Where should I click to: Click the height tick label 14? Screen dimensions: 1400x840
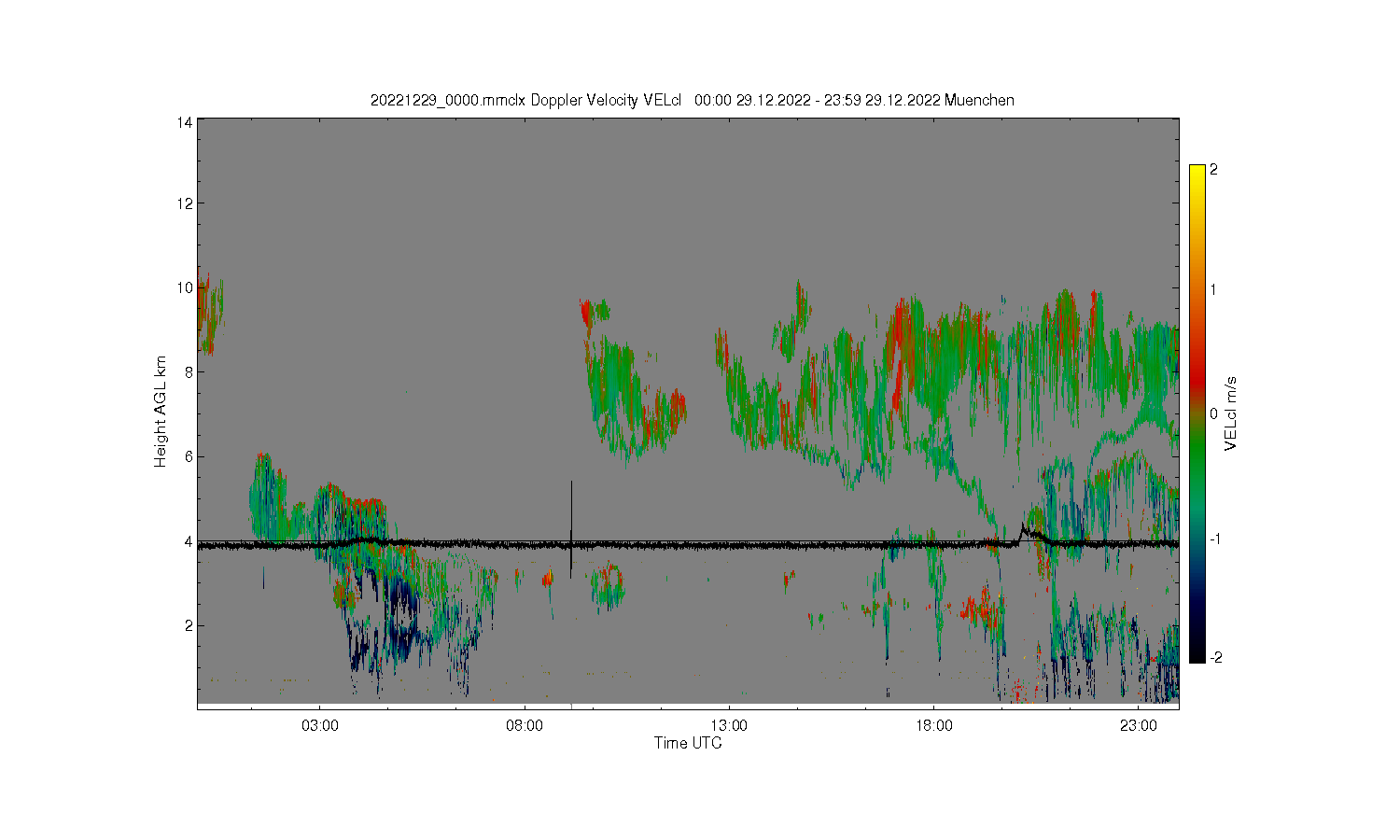click(186, 122)
